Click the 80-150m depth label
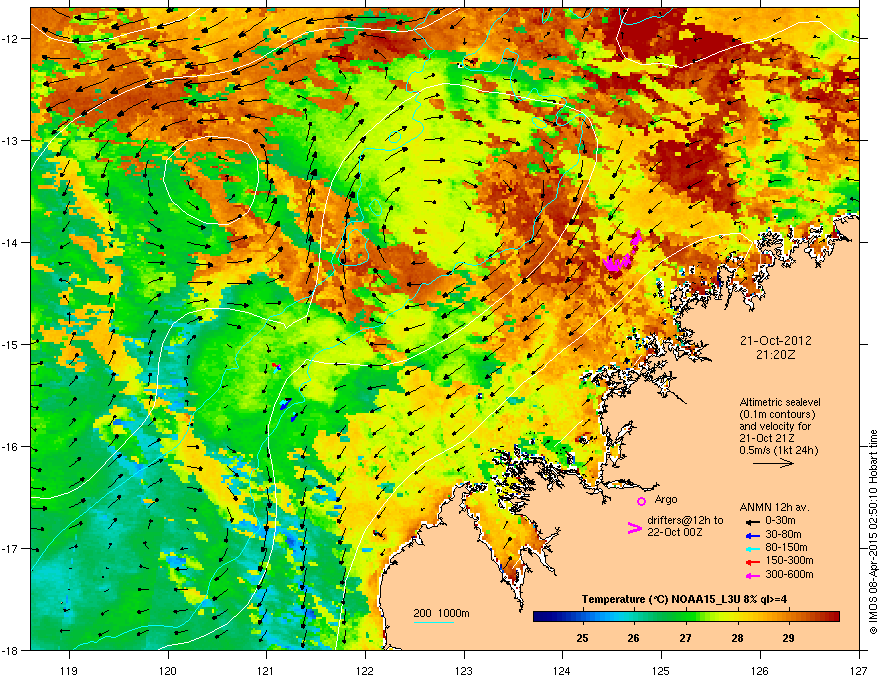Image resolution: width=880 pixels, height=680 pixels. [x=786, y=548]
